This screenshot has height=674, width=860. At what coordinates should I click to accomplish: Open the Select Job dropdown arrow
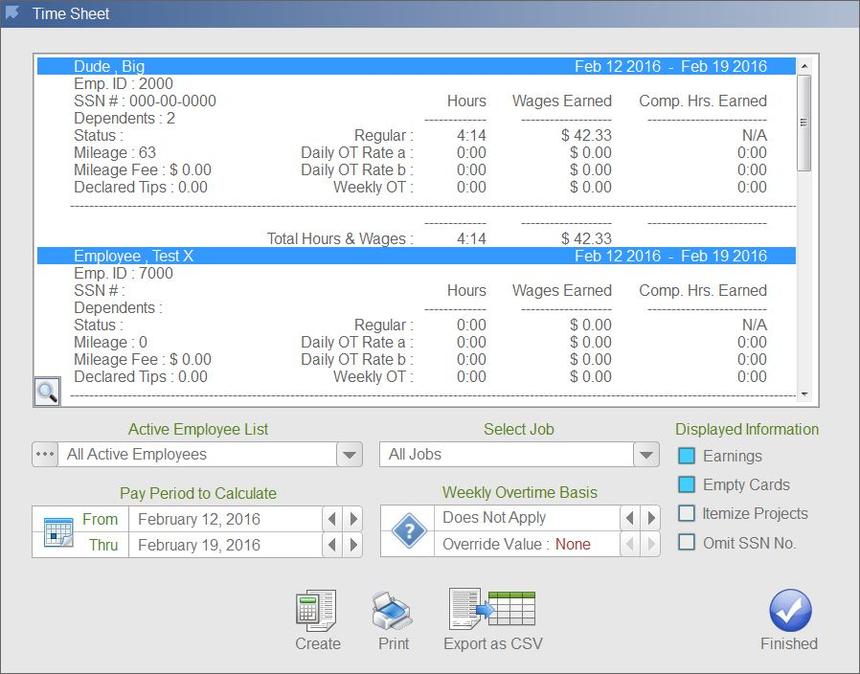click(646, 454)
